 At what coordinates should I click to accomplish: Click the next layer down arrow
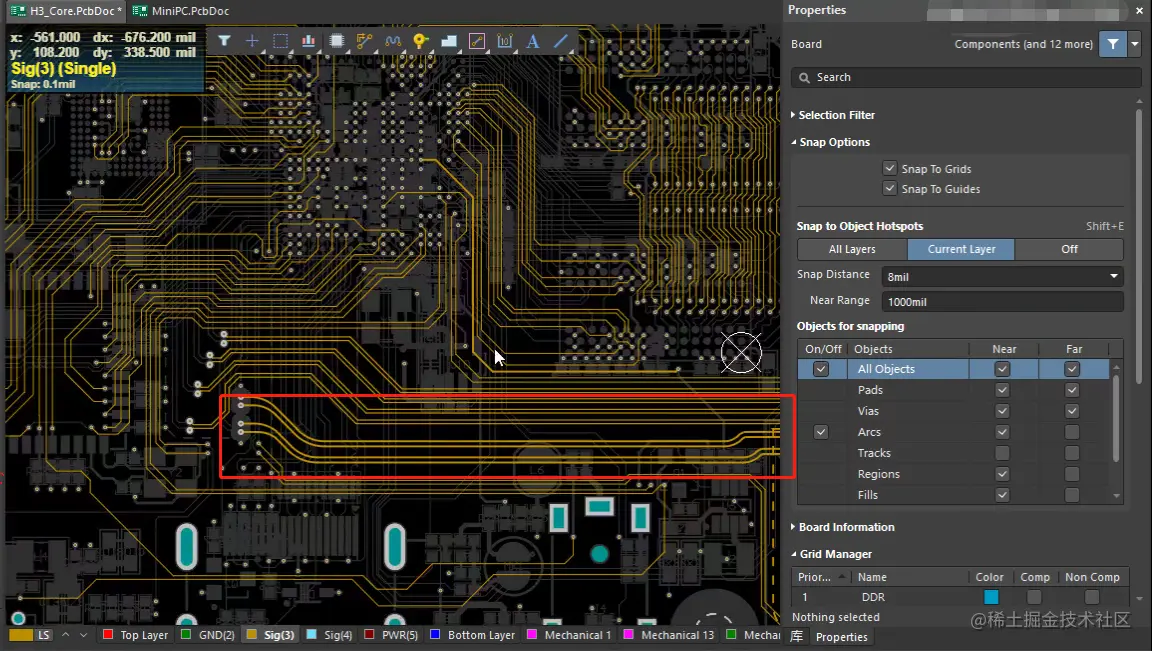83,635
